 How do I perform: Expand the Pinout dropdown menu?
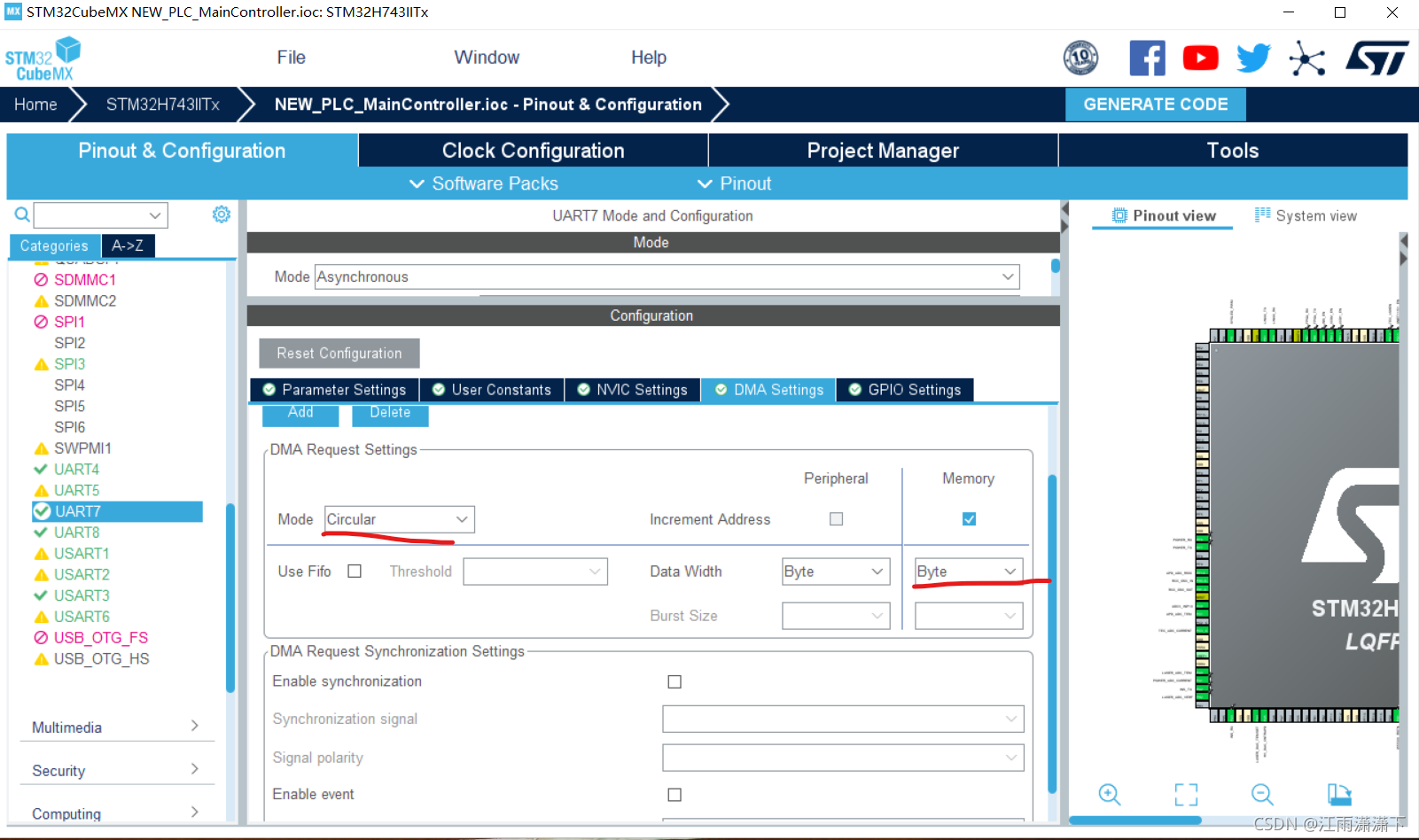tap(734, 183)
